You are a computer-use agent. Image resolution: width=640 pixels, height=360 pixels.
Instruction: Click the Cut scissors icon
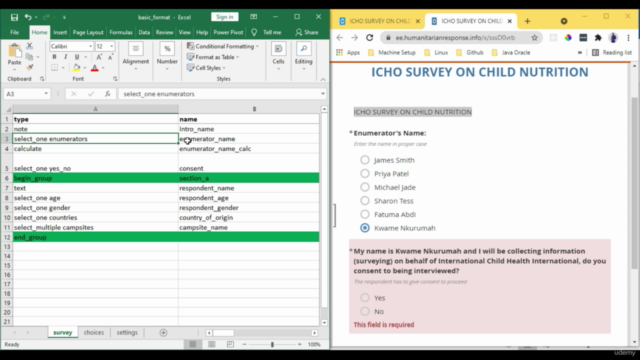pyautogui.click(x=29, y=46)
